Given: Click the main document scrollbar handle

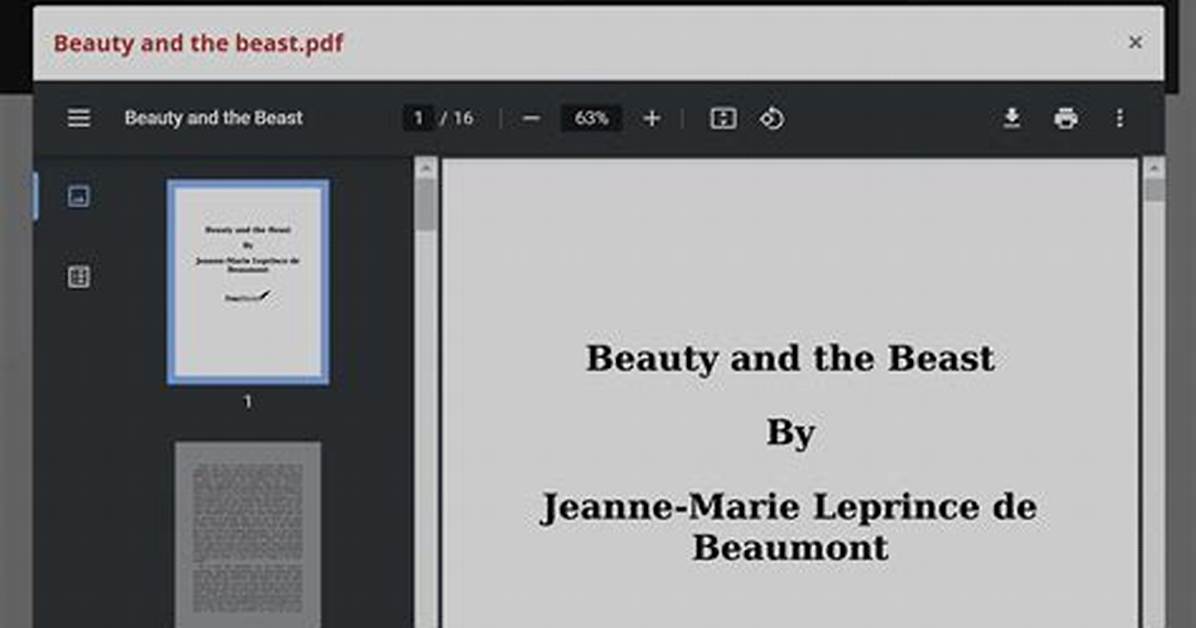Looking at the screenshot, I should (x=1154, y=190).
